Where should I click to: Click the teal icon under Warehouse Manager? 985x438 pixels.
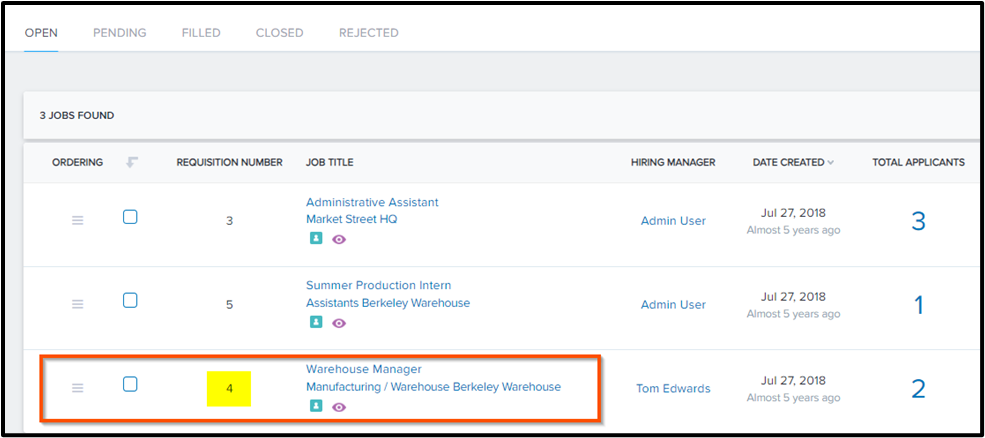[x=315, y=406]
